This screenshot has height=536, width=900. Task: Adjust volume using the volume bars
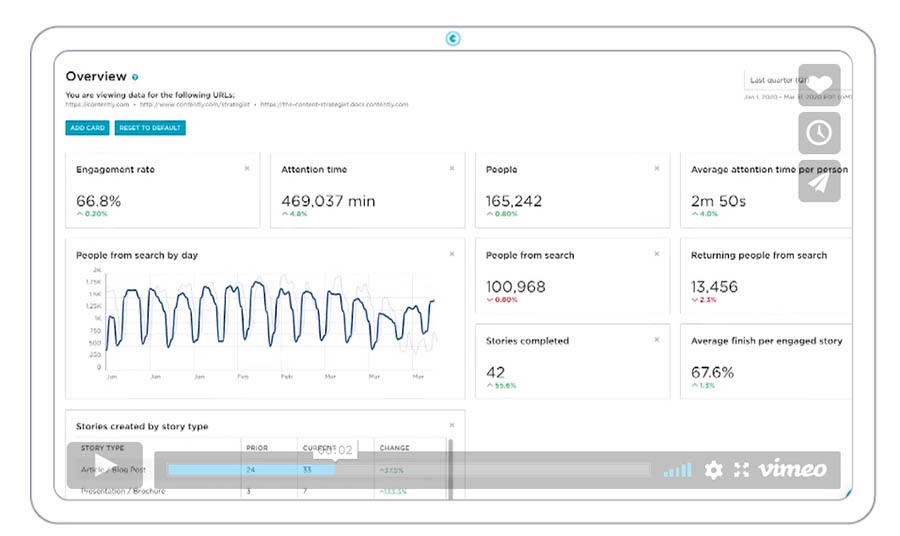(677, 469)
